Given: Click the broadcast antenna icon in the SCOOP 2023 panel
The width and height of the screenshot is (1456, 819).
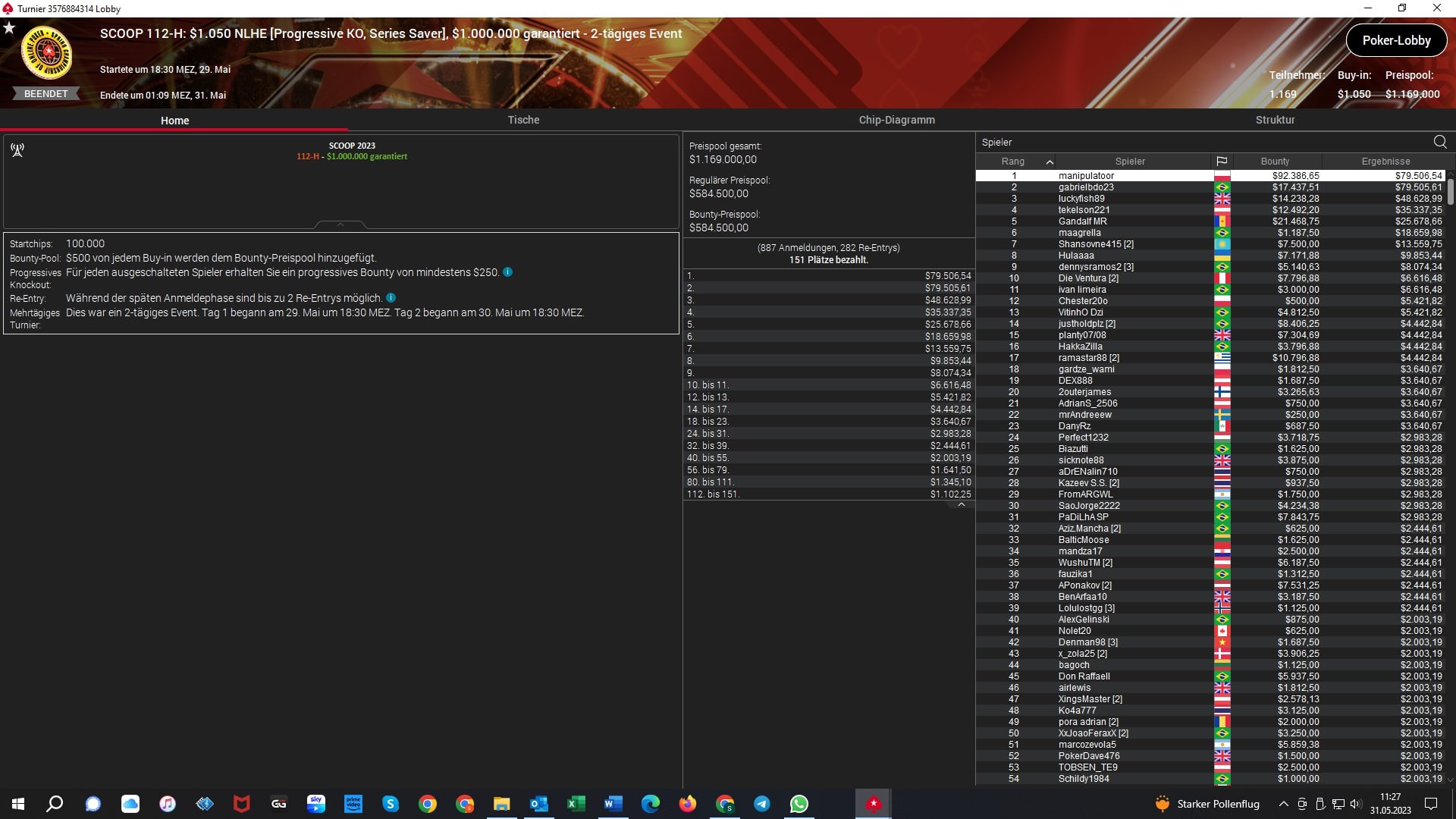Looking at the screenshot, I should [17, 150].
